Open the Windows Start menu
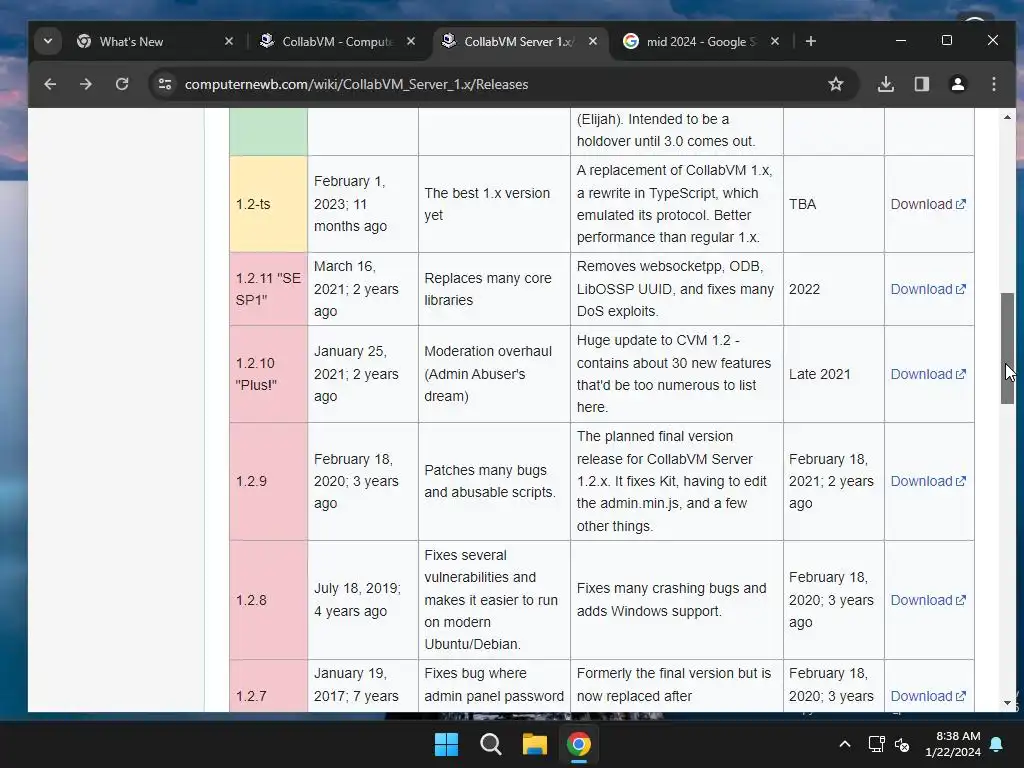The height and width of the screenshot is (768, 1024). pos(447,744)
